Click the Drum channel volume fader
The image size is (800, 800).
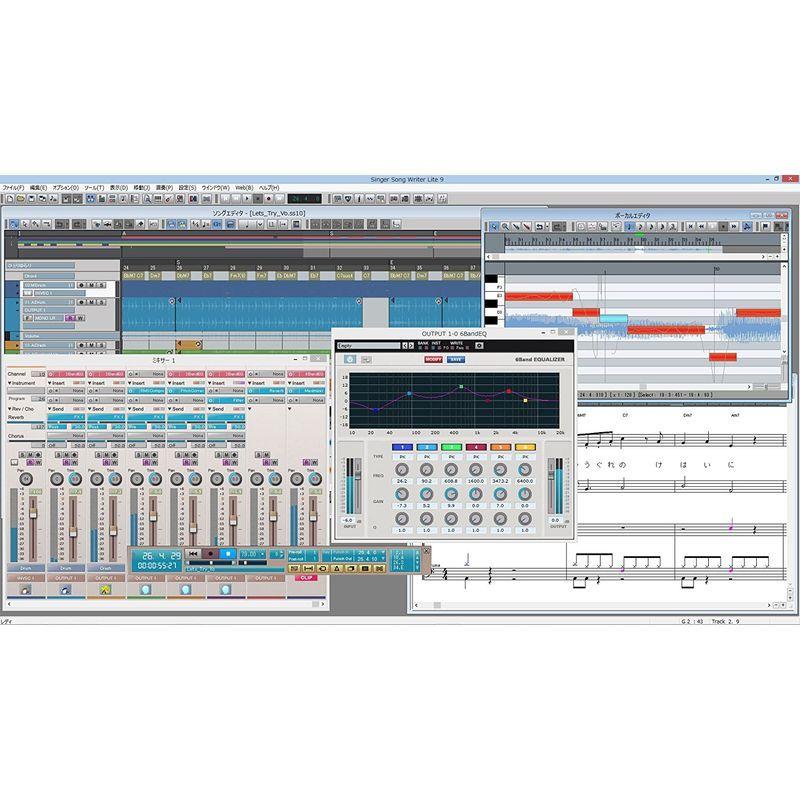pos(32,511)
